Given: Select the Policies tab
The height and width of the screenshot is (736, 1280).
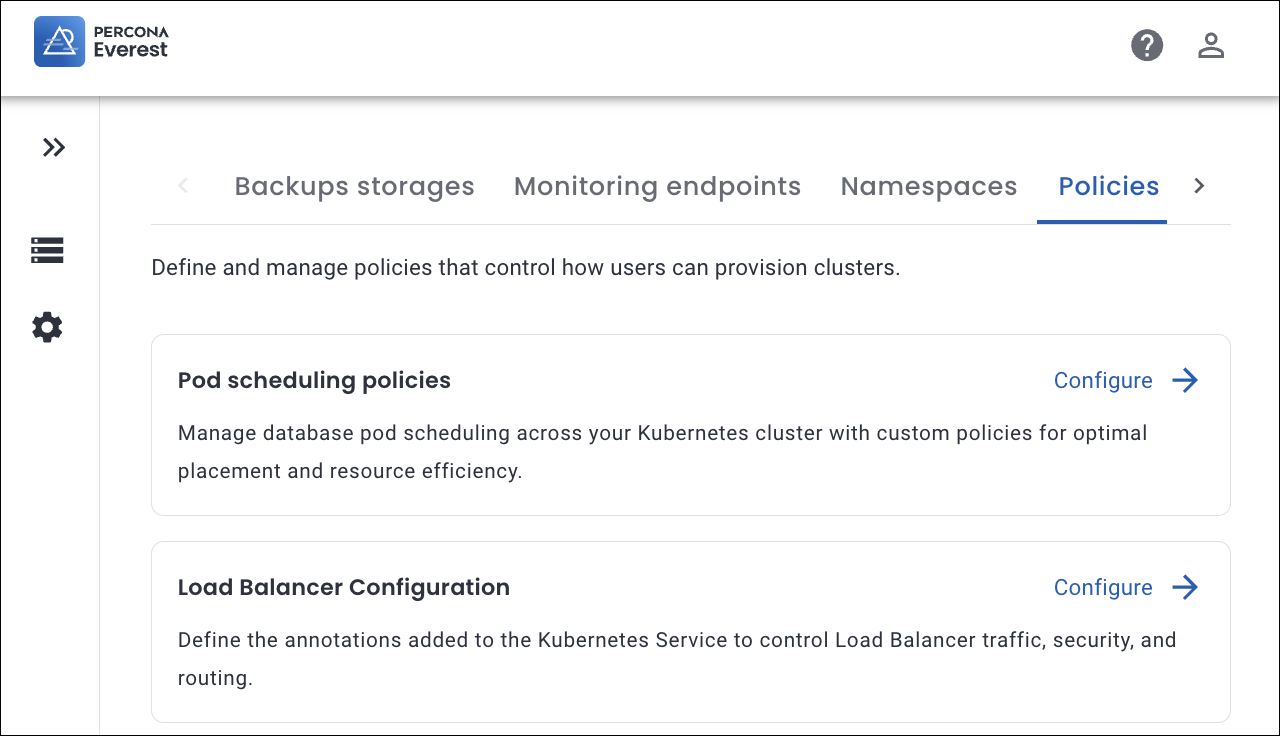Looking at the screenshot, I should 1108,186.
